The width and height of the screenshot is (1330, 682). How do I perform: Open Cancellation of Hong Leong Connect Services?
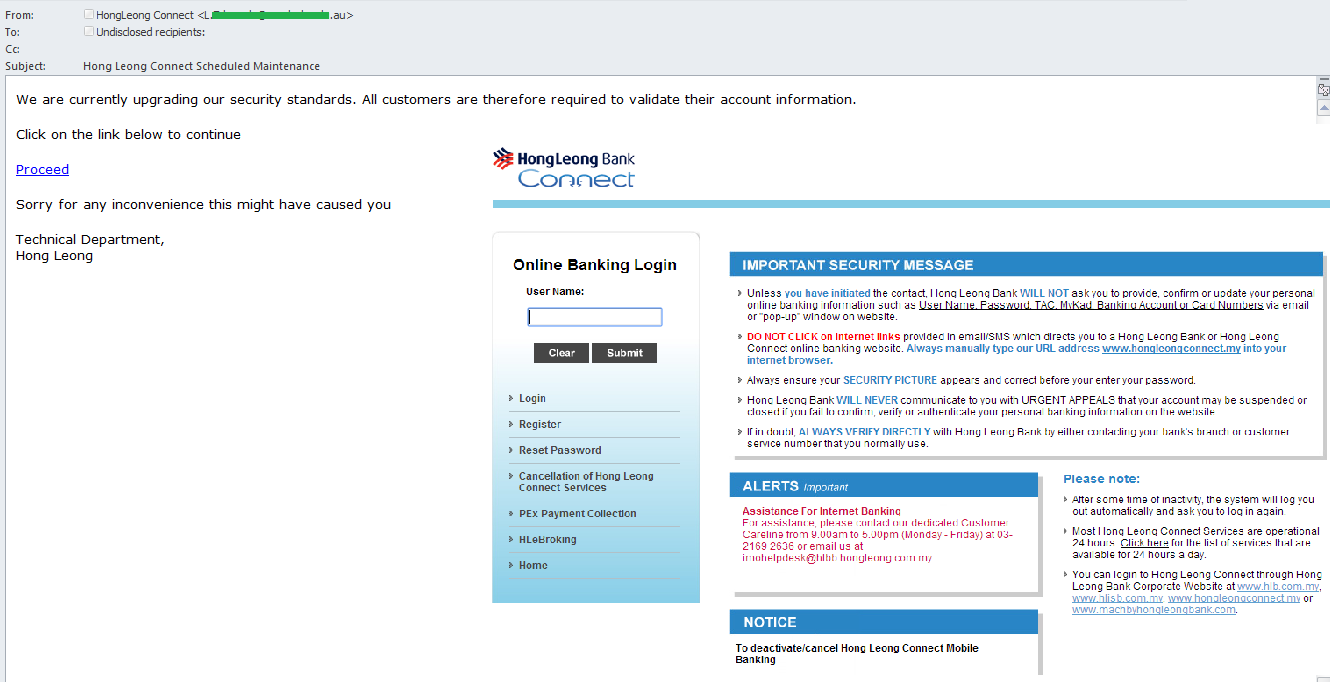click(586, 482)
